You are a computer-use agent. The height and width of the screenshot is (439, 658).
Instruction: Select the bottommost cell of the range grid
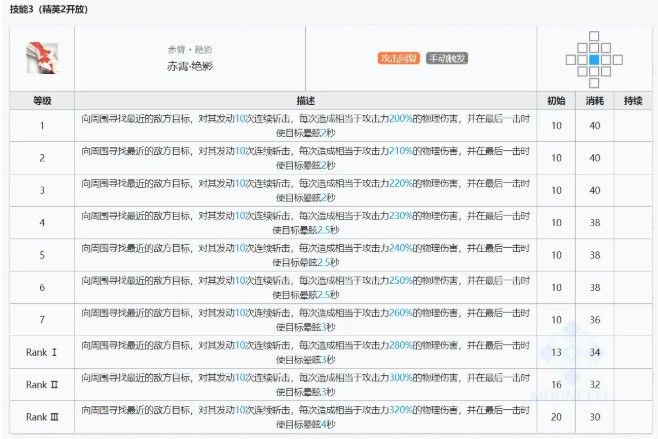pos(593,84)
